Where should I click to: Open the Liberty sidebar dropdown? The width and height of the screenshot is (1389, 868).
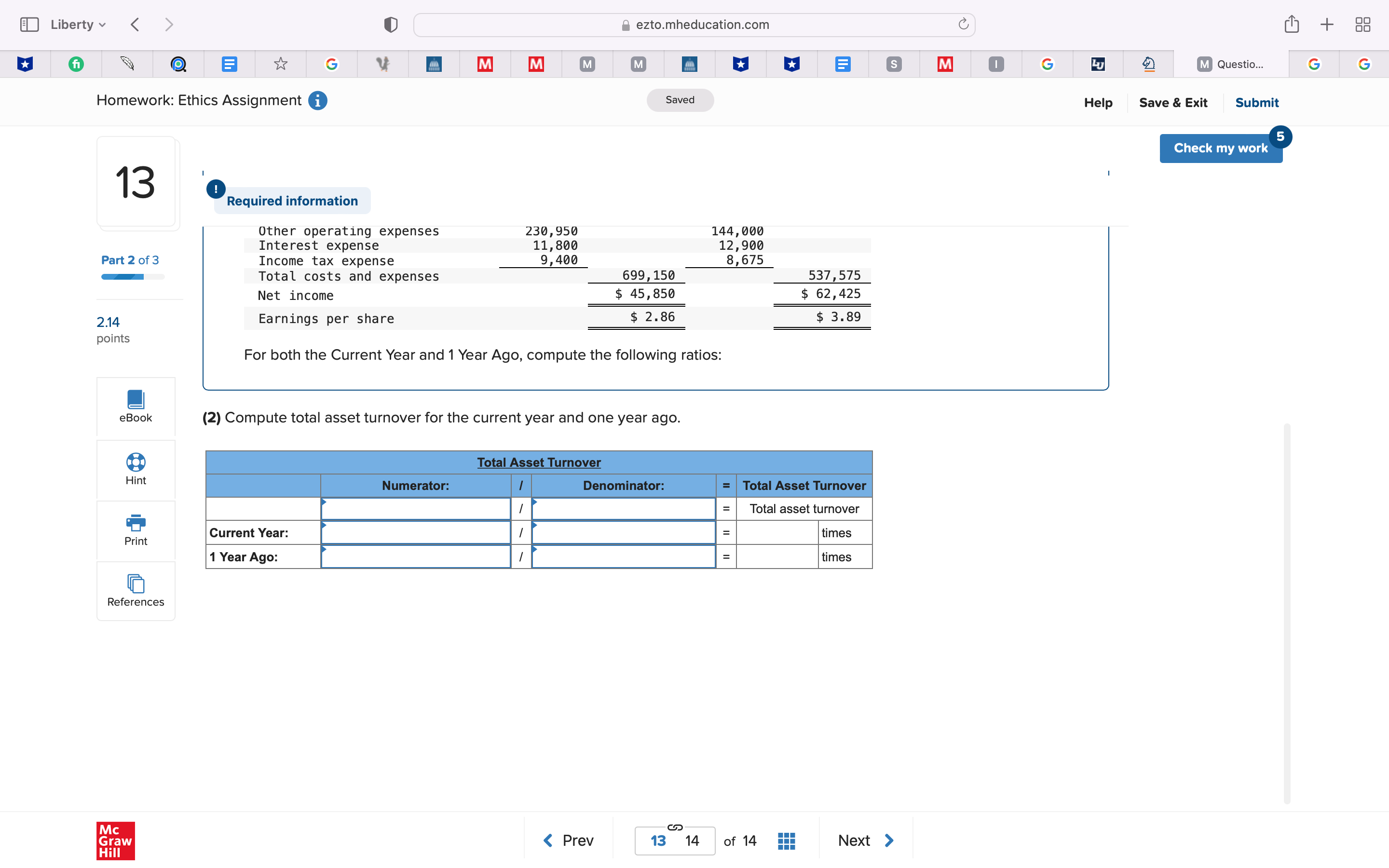pyautogui.click(x=78, y=24)
